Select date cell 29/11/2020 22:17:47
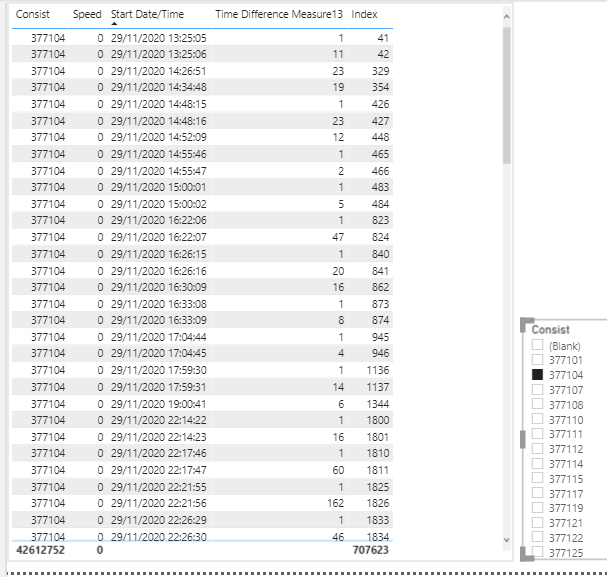Screen dimensions: 607x577 pos(159,470)
